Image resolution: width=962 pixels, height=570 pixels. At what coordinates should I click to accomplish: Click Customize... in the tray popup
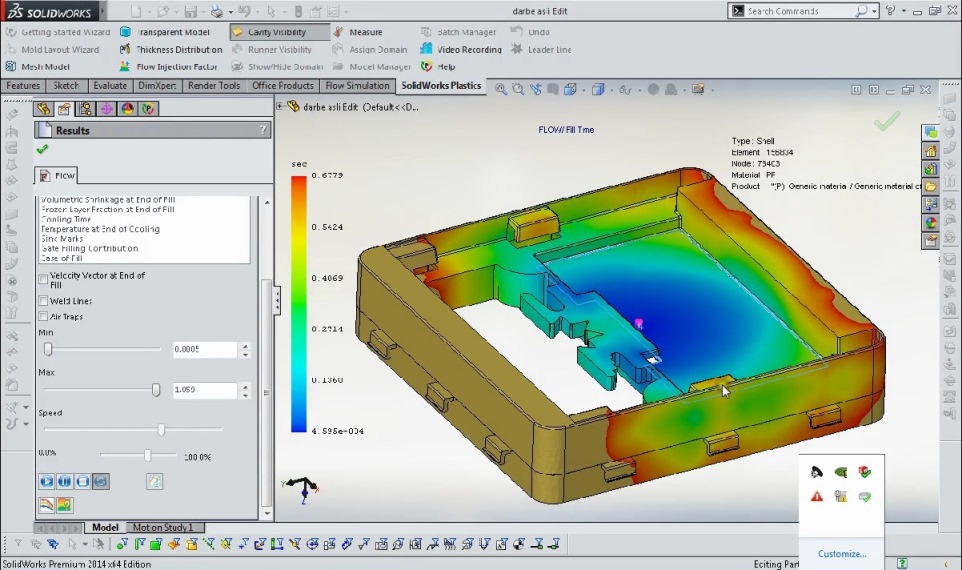[x=842, y=554]
